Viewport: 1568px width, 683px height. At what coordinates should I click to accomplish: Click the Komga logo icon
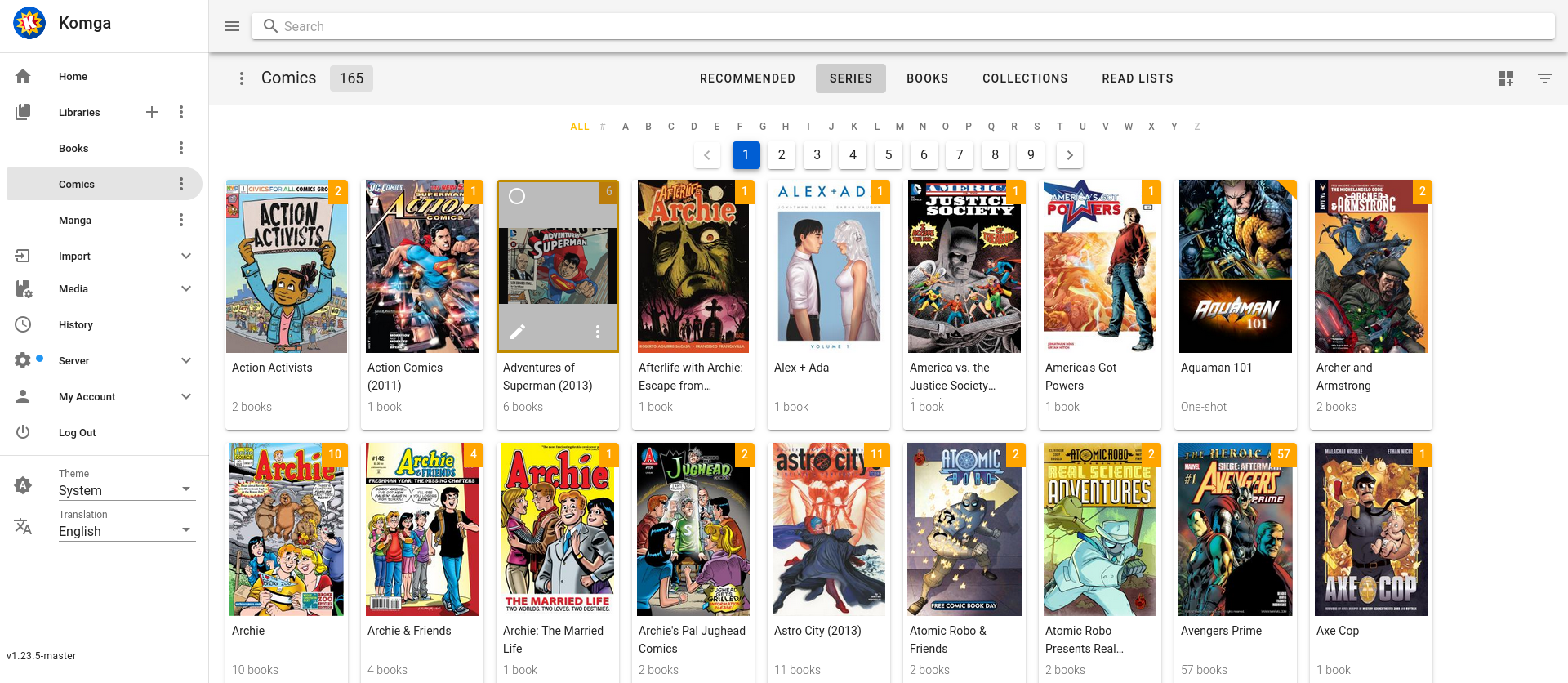click(29, 23)
